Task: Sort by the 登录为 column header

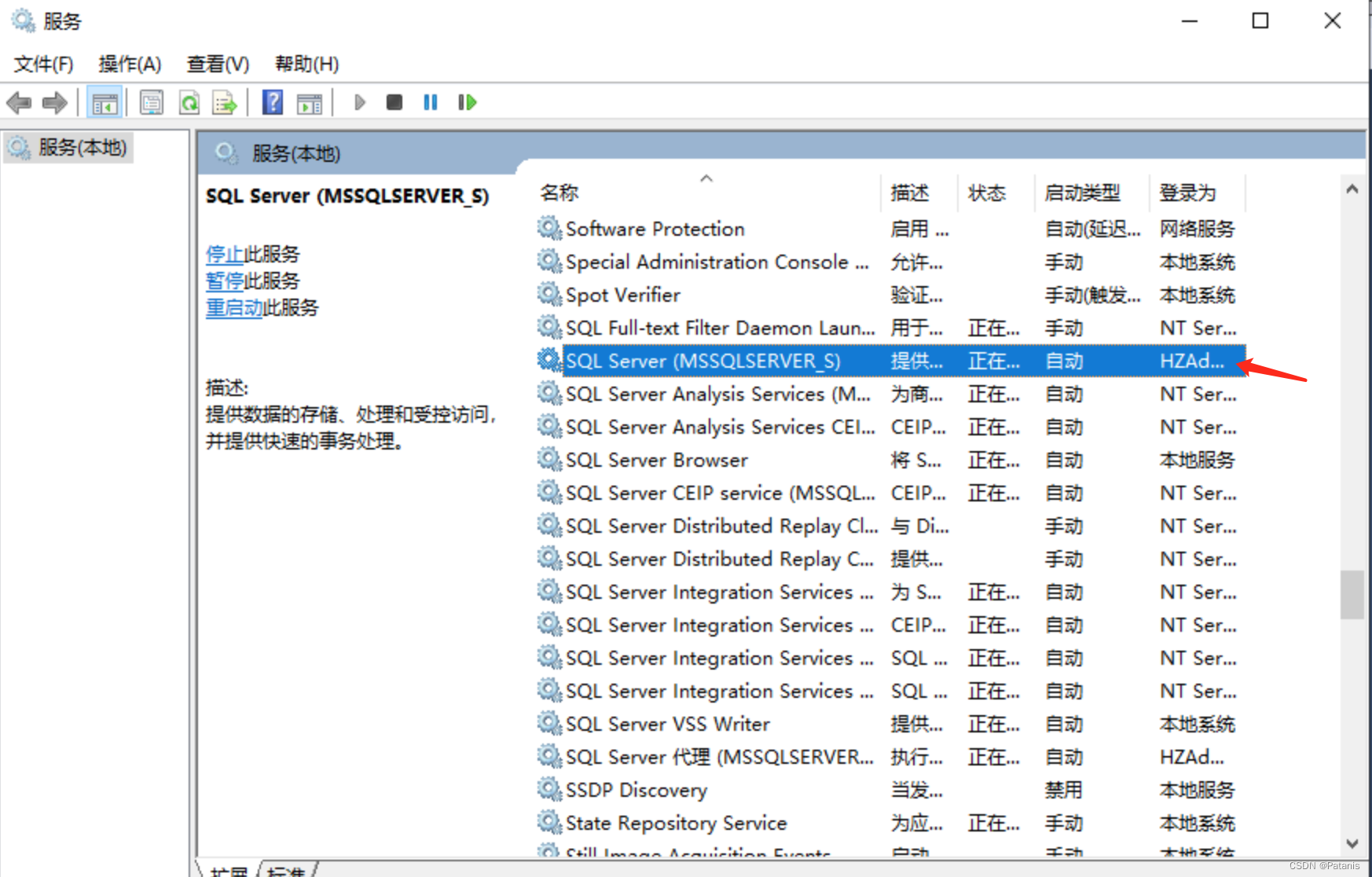Action: pyautogui.click(x=1198, y=193)
